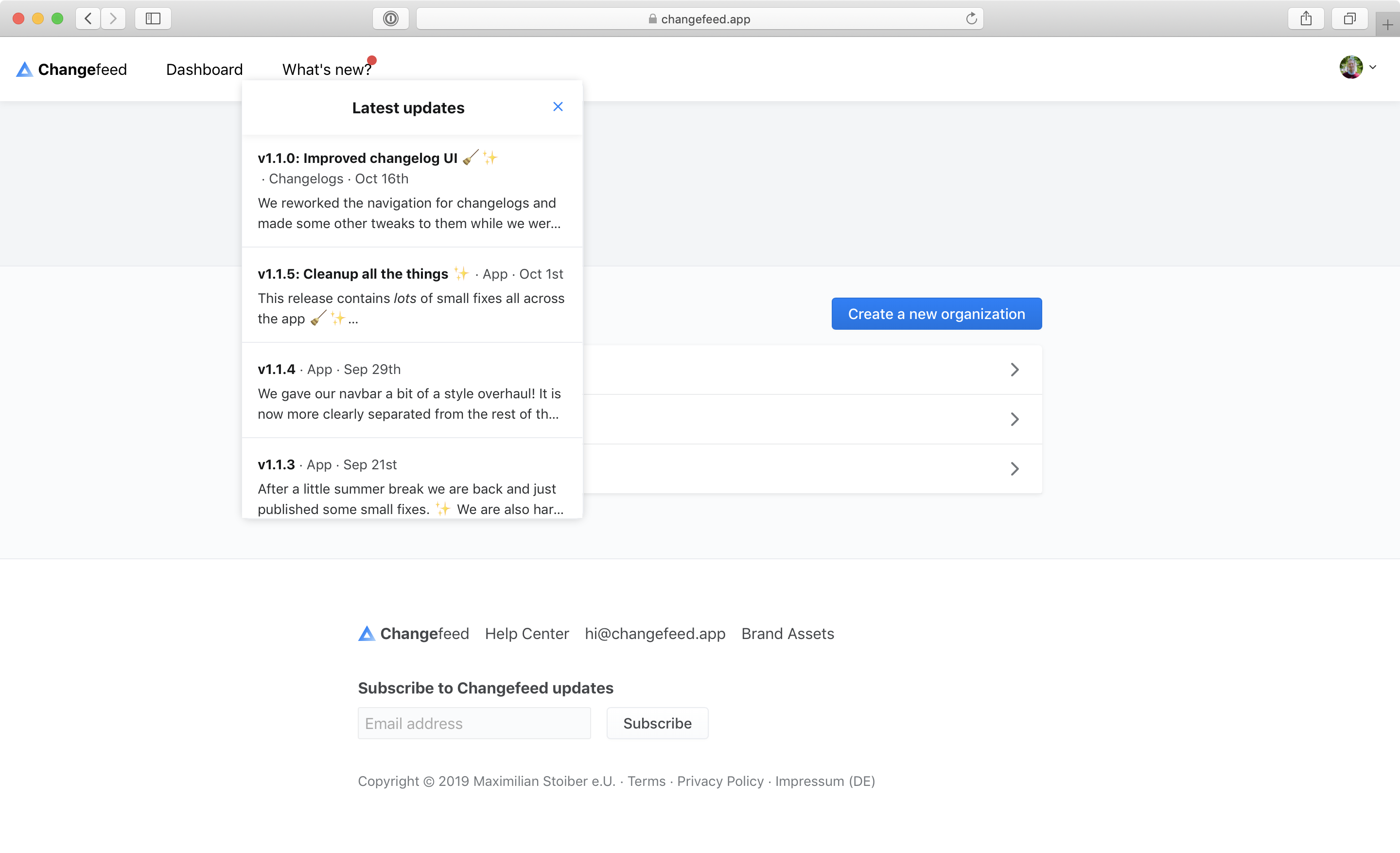
Task: Click the Email address input field
Action: click(x=474, y=723)
